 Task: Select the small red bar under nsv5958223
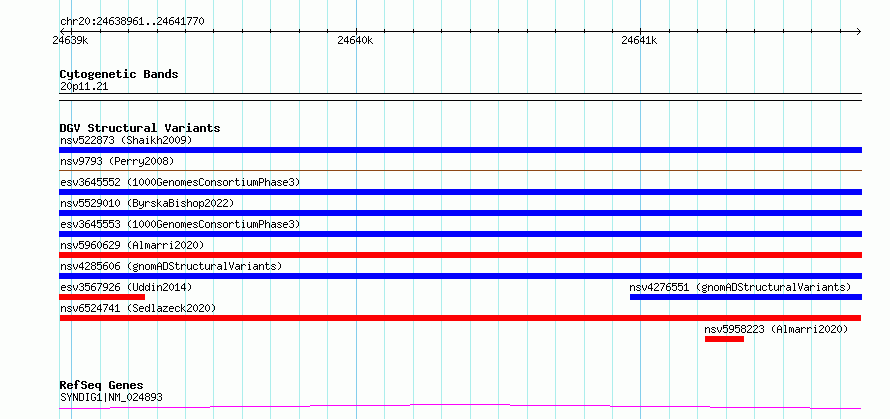point(724,339)
